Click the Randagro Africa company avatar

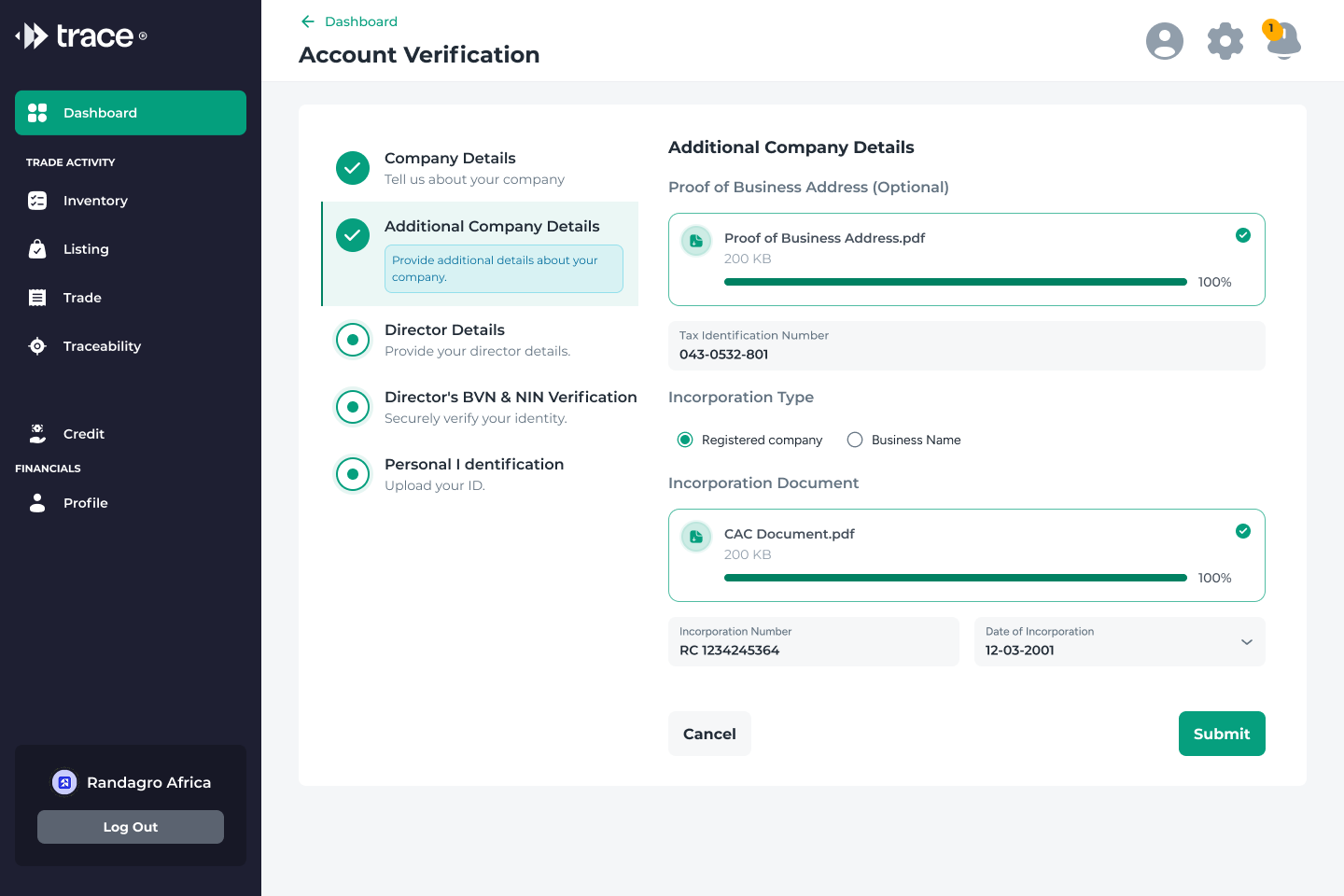tap(64, 782)
